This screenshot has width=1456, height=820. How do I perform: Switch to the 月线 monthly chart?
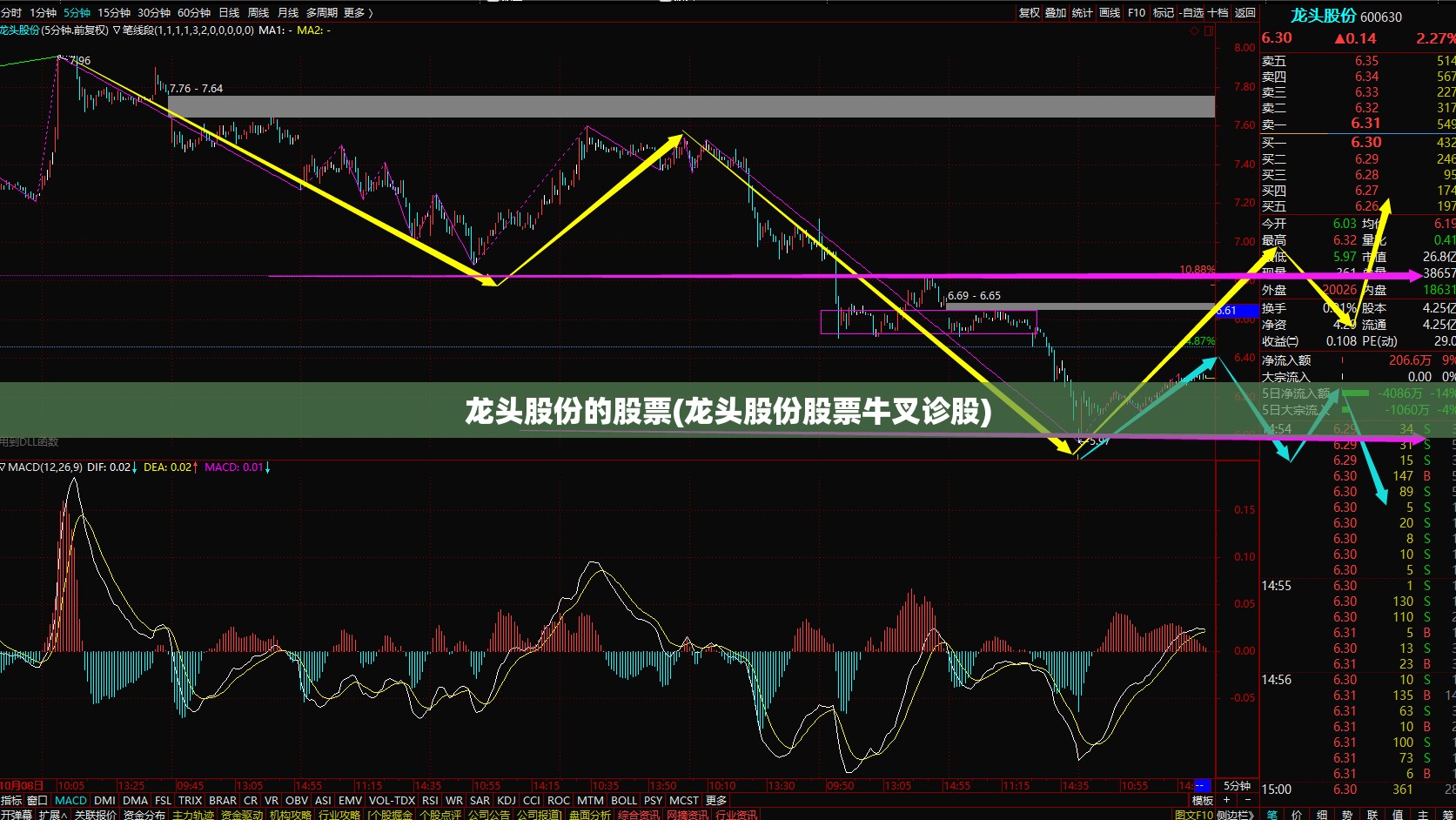coord(288,13)
